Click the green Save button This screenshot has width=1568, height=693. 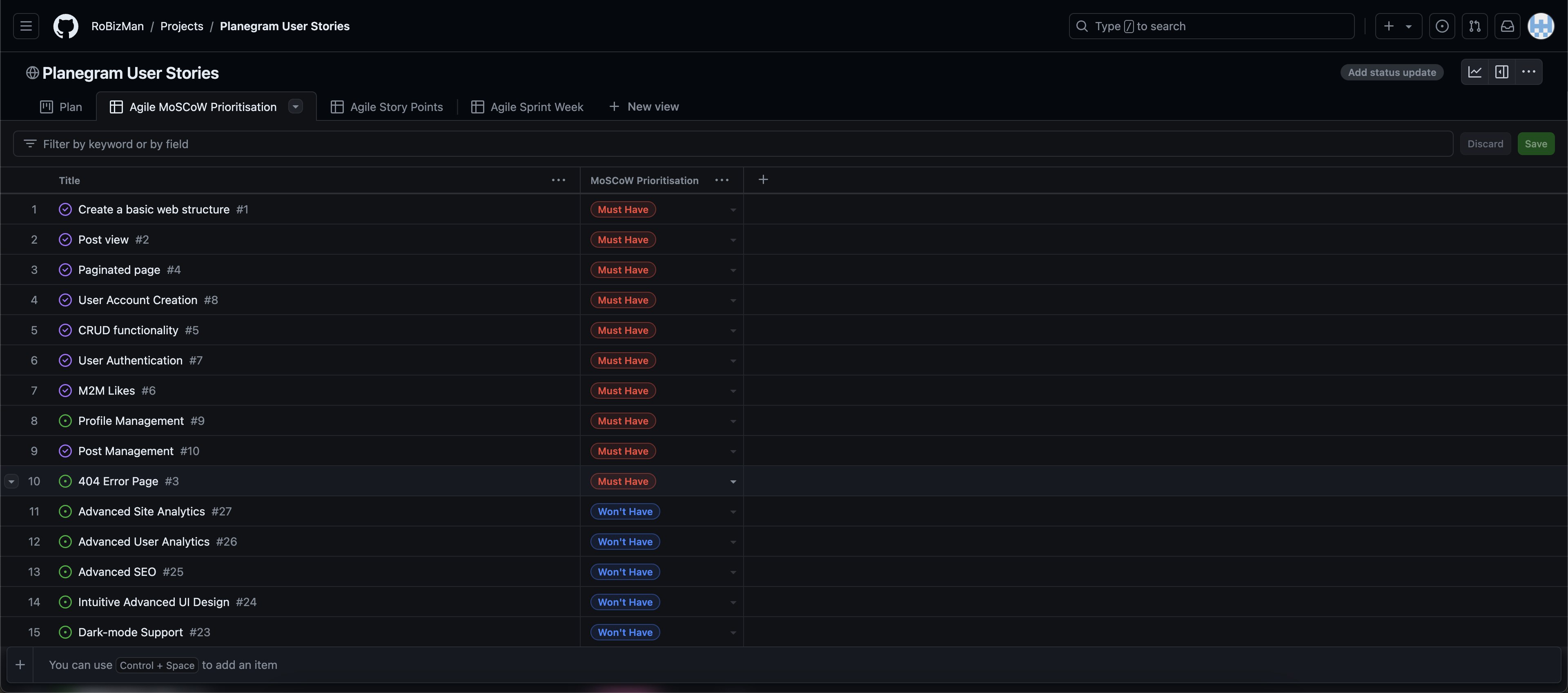pyautogui.click(x=1535, y=144)
